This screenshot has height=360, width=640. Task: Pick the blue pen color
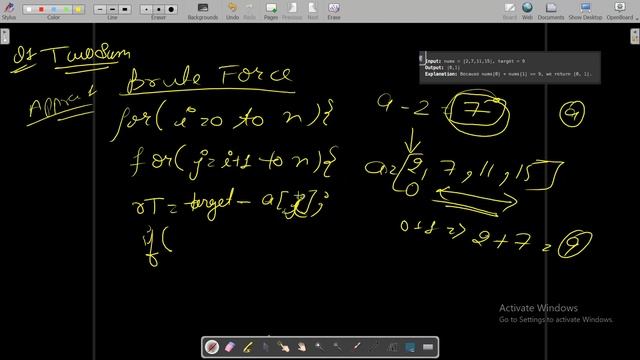click(53, 9)
